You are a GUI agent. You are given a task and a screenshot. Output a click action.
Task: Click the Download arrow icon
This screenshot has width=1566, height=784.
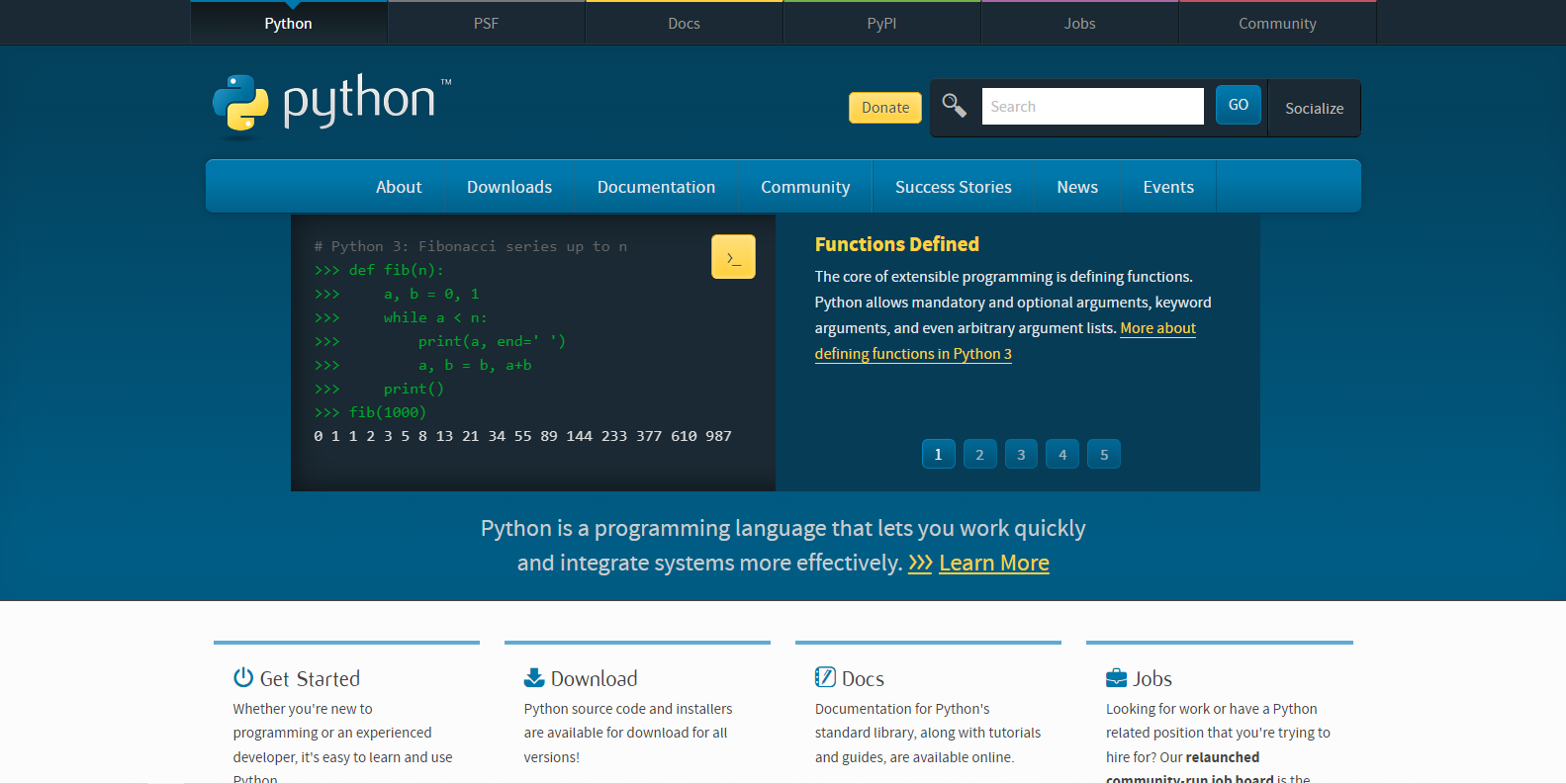coord(534,677)
